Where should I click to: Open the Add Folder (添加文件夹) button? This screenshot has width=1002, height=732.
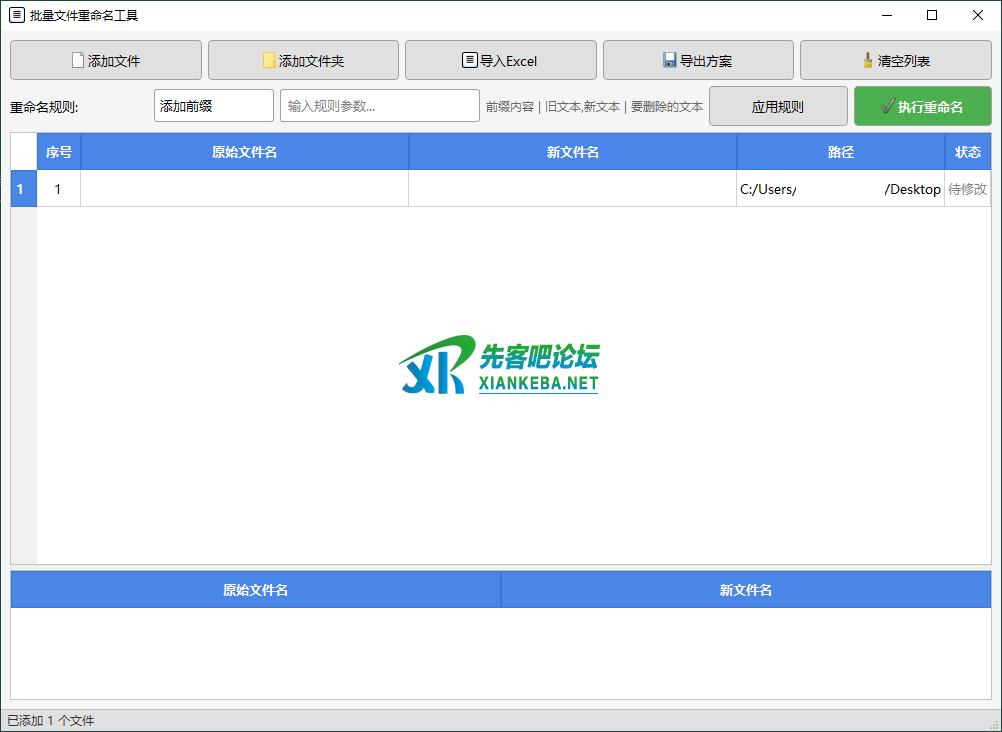point(303,60)
